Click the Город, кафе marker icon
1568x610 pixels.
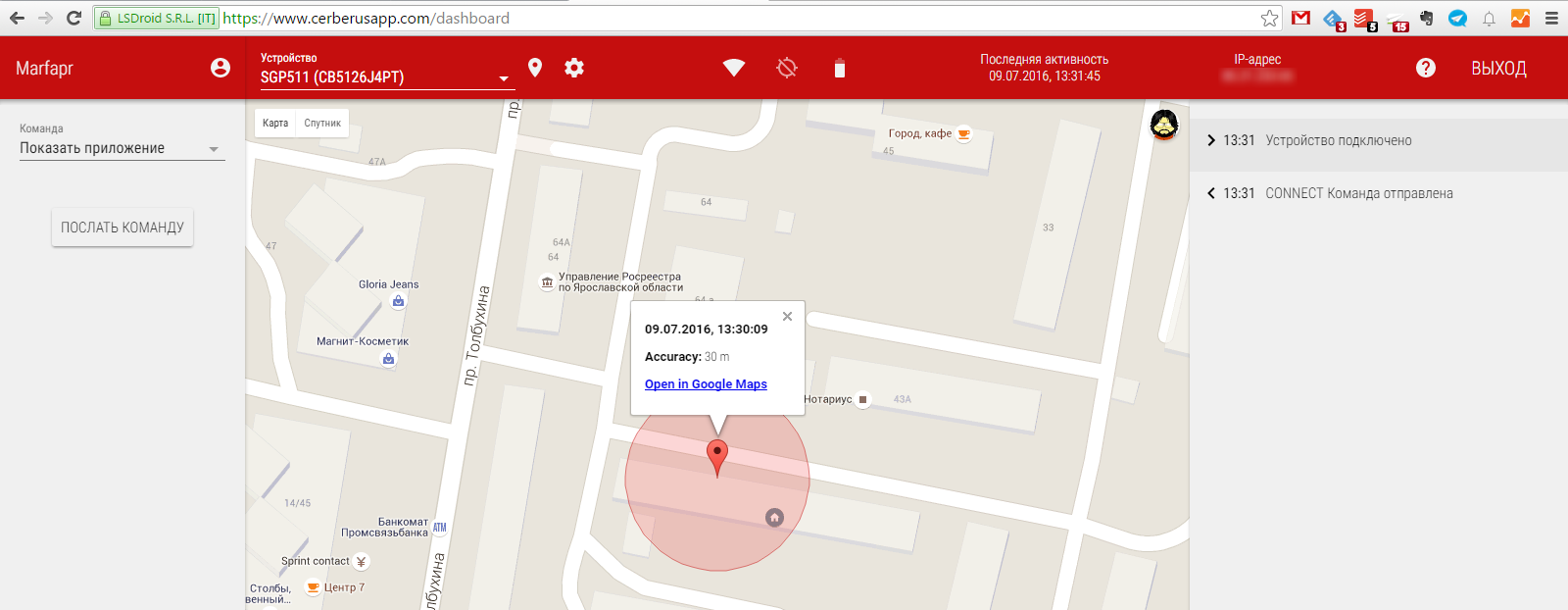[964, 134]
